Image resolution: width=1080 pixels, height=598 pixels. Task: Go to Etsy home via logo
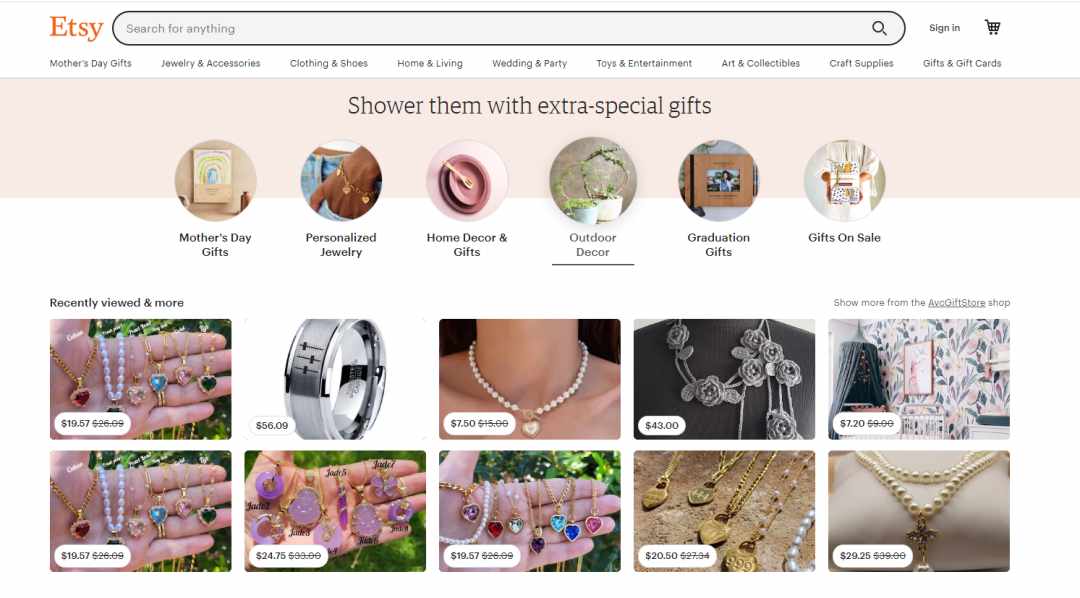tap(76, 28)
